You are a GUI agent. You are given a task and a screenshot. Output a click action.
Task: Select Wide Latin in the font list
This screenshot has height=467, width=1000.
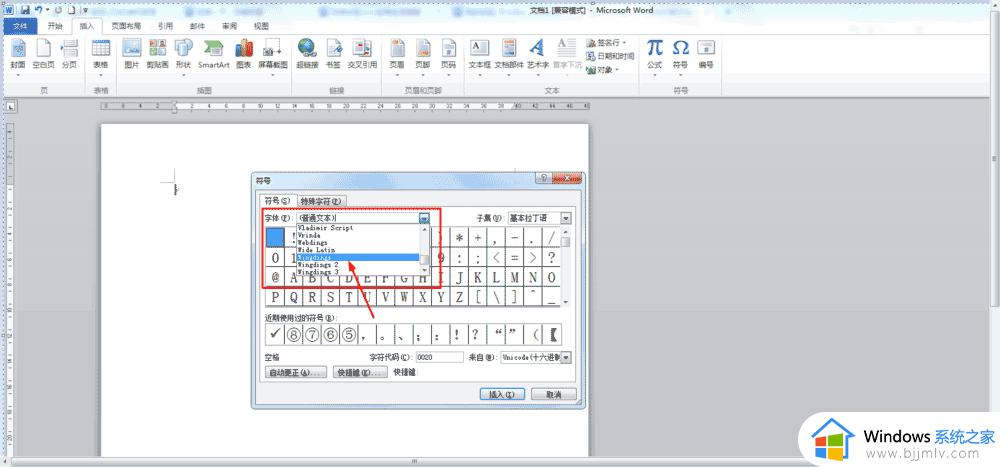click(x=357, y=249)
